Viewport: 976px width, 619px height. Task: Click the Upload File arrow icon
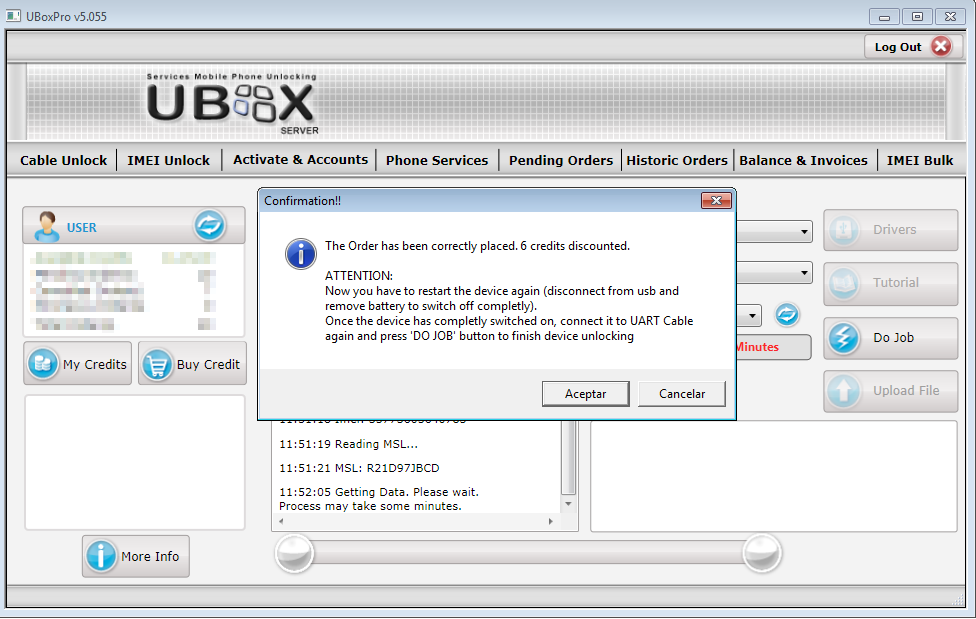pyautogui.click(x=843, y=390)
